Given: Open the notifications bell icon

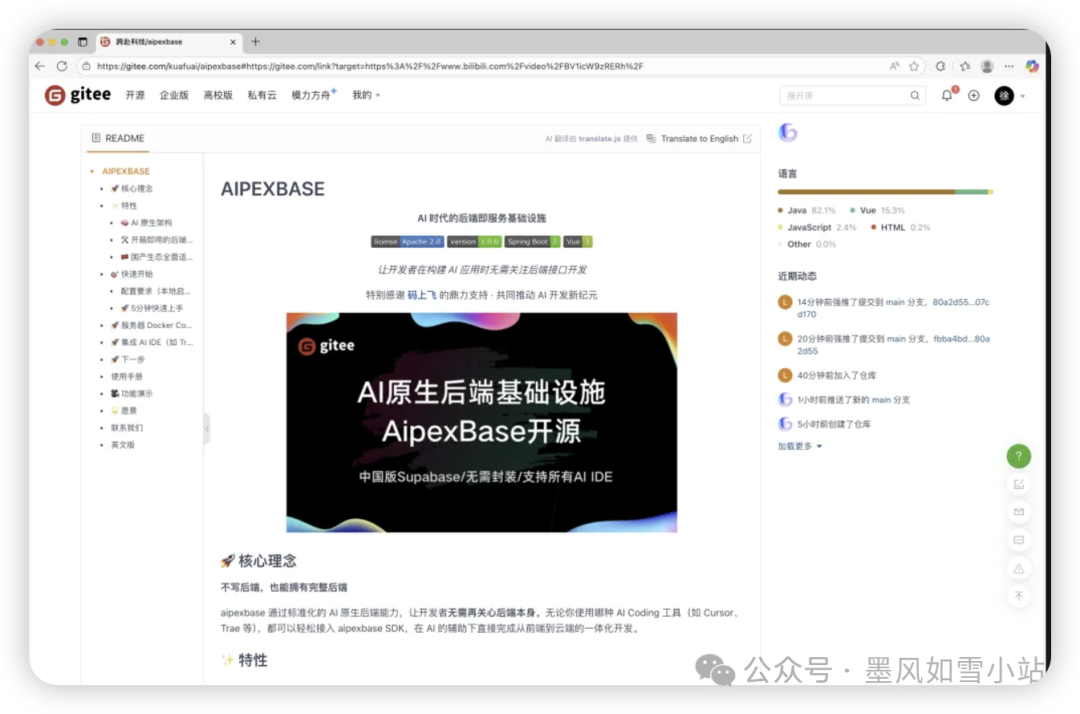Looking at the screenshot, I should coord(944,95).
